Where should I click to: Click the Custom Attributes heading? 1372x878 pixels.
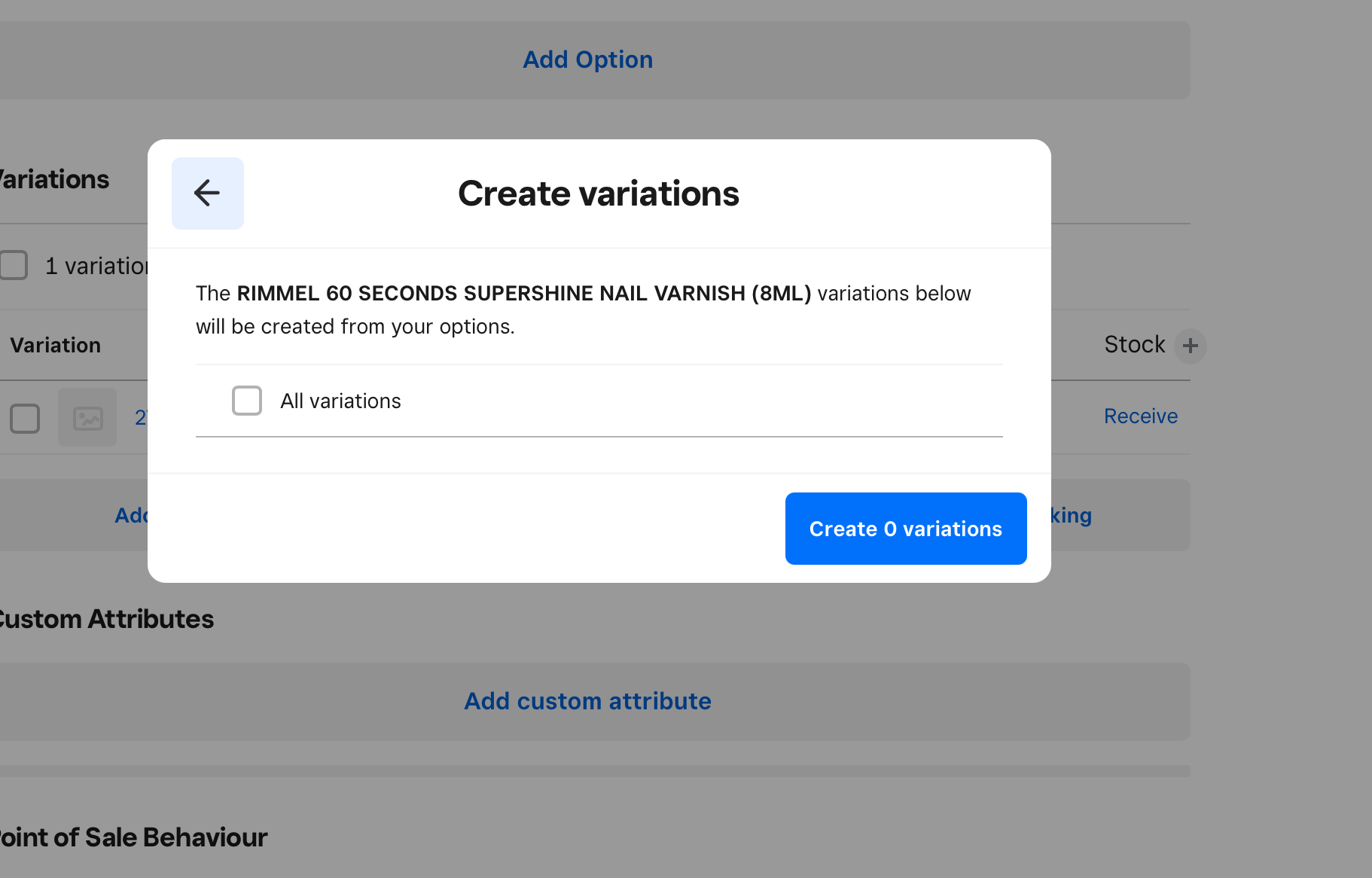coord(107,619)
